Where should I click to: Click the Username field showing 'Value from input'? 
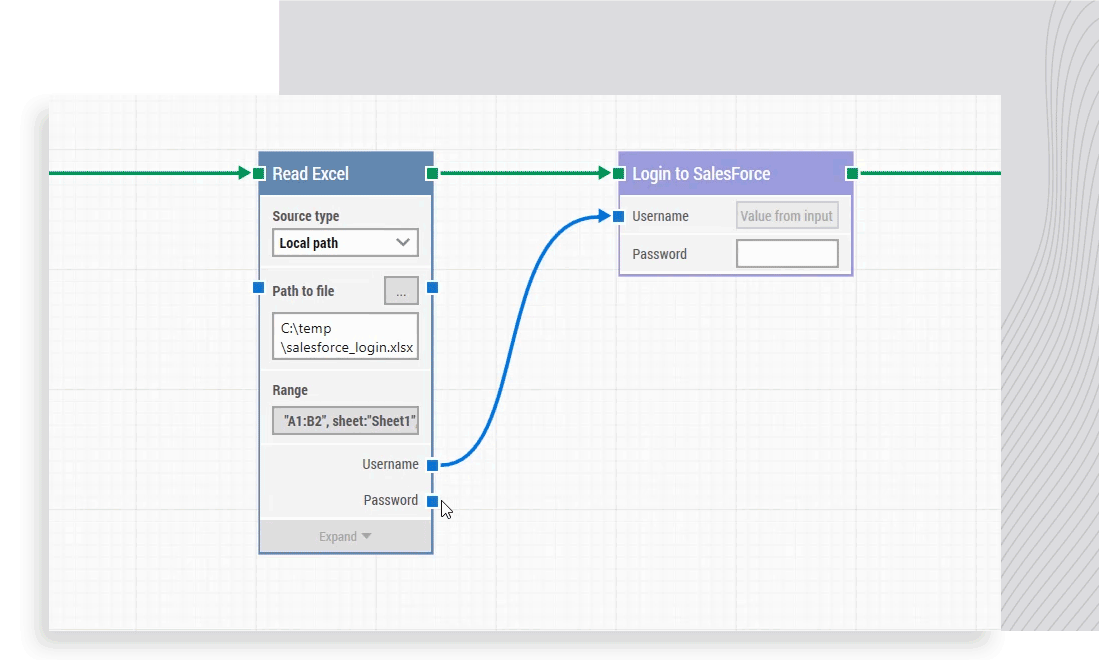tap(787, 215)
